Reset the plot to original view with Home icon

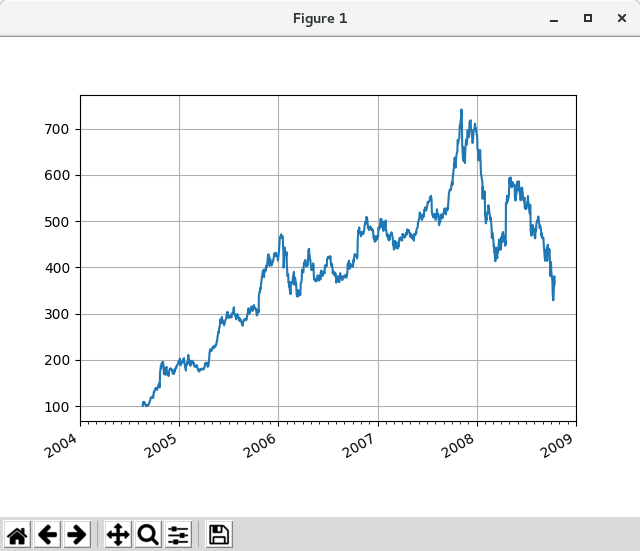pos(17,535)
